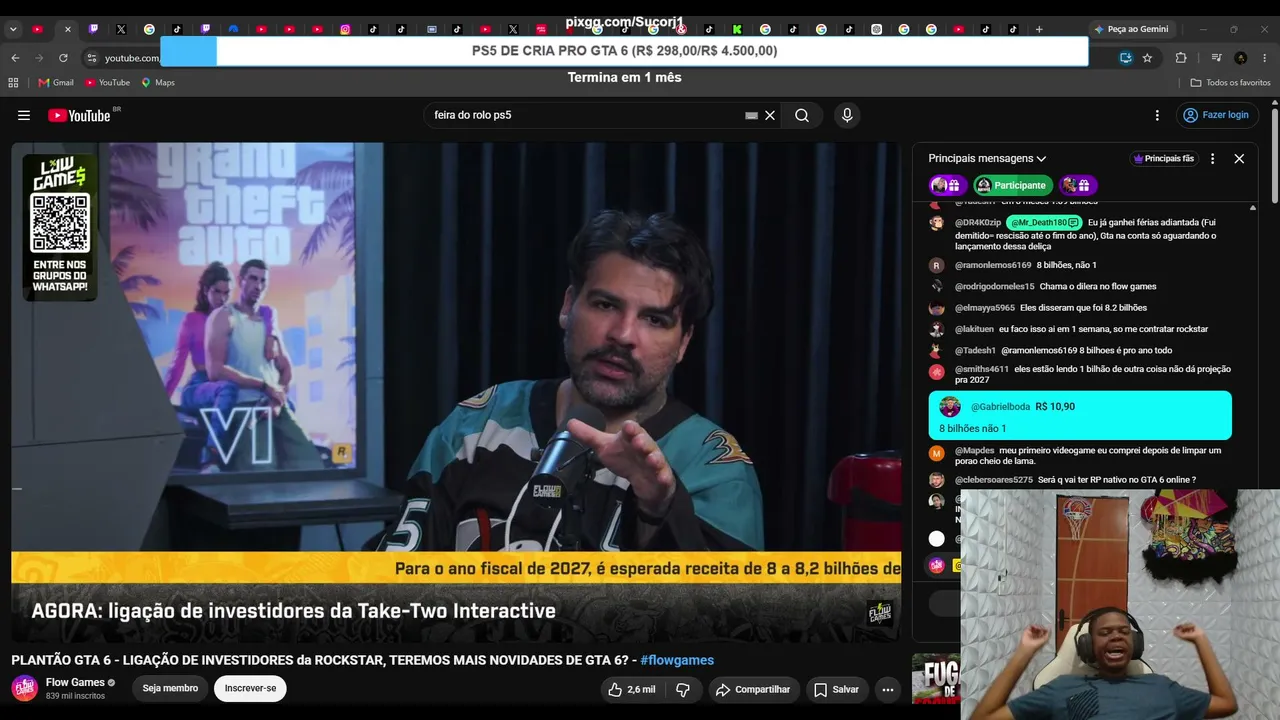The height and width of the screenshot is (720, 1280).
Task: Click username @lakituen in chat
Action: [x=975, y=329]
